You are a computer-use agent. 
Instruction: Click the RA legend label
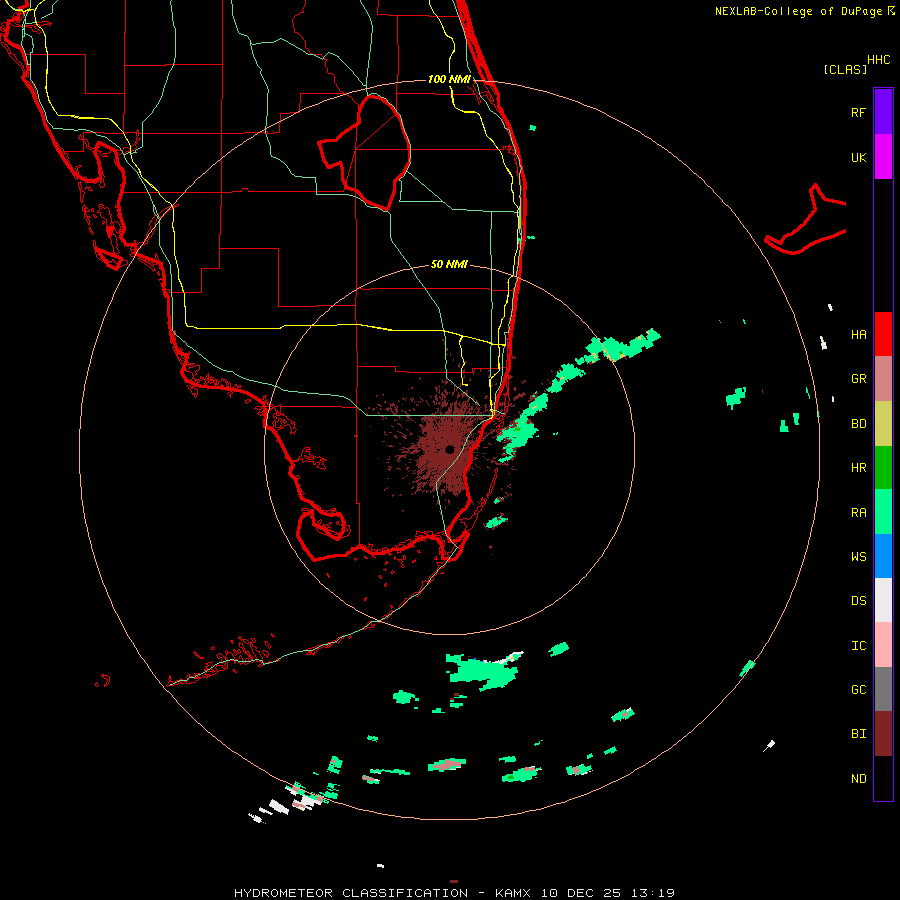pos(858,513)
